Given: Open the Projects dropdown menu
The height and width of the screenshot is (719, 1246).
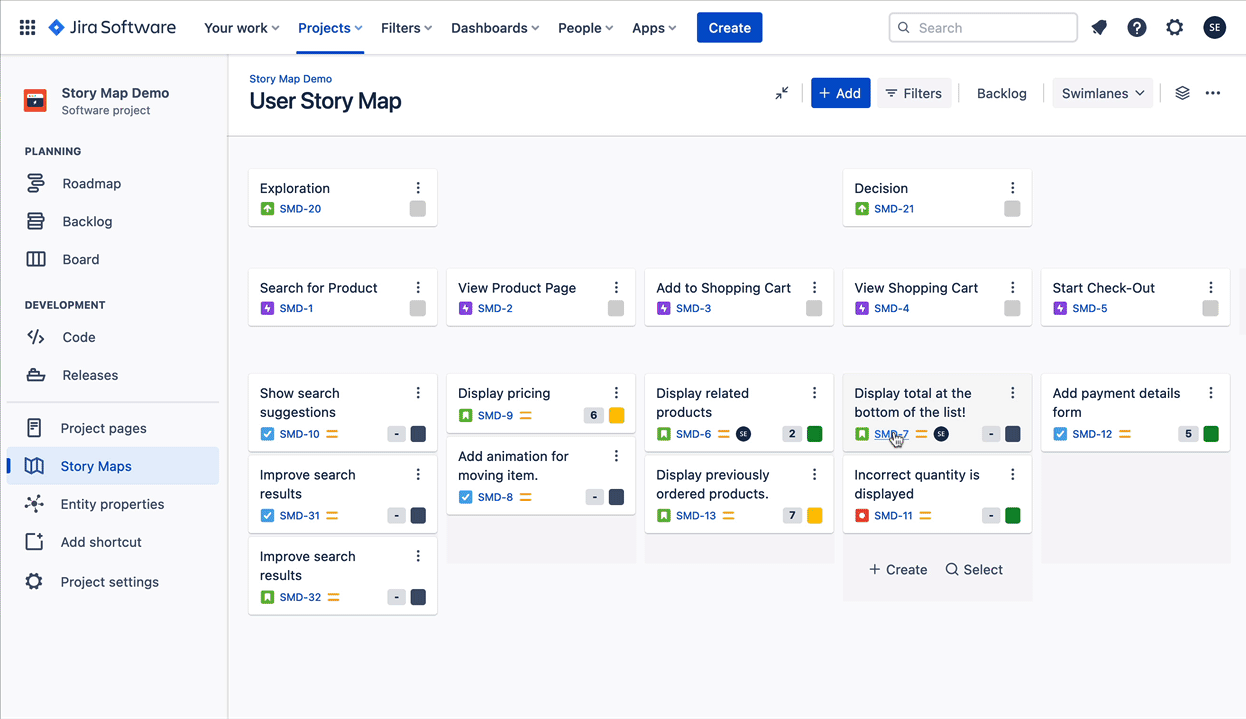Looking at the screenshot, I should coord(330,28).
